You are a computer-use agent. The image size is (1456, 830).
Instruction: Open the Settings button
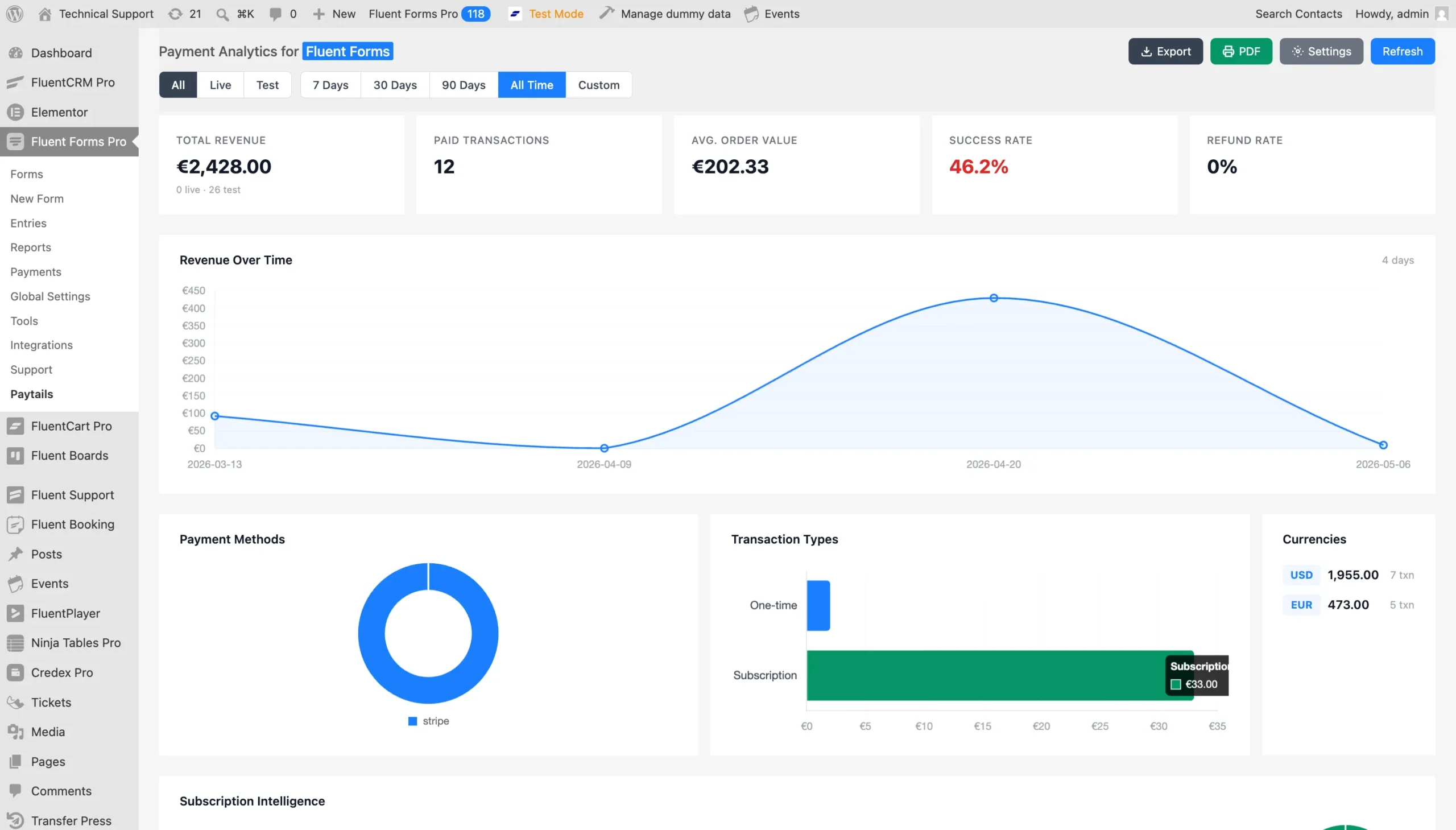coord(1321,51)
